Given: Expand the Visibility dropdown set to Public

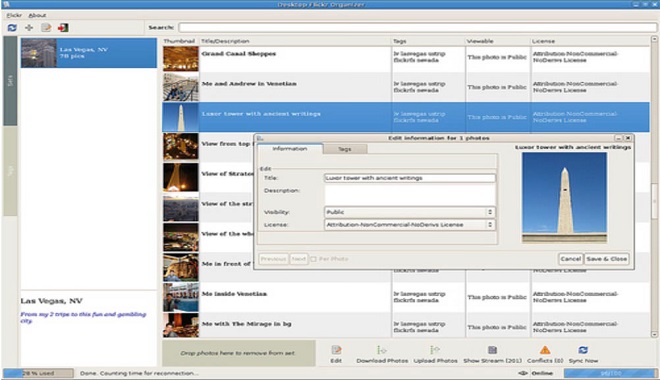Looking at the screenshot, I should pyautogui.click(x=409, y=212).
